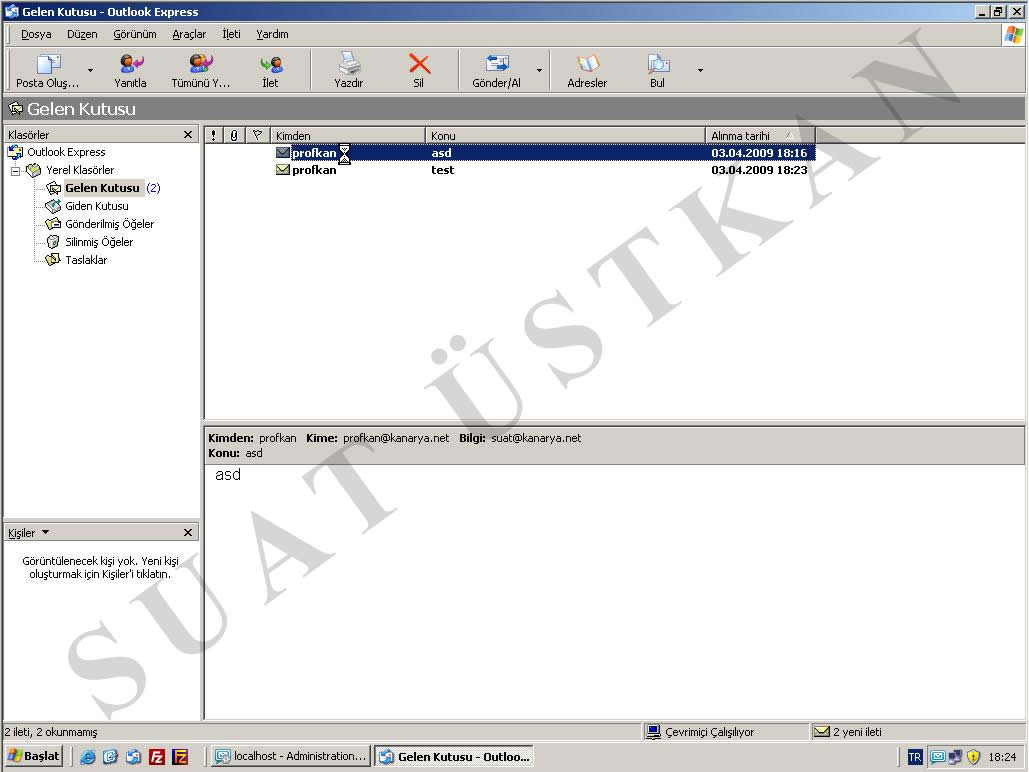The width and height of the screenshot is (1029, 772).
Task: Click the security shield tray icon
Action: tap(973, 757)
